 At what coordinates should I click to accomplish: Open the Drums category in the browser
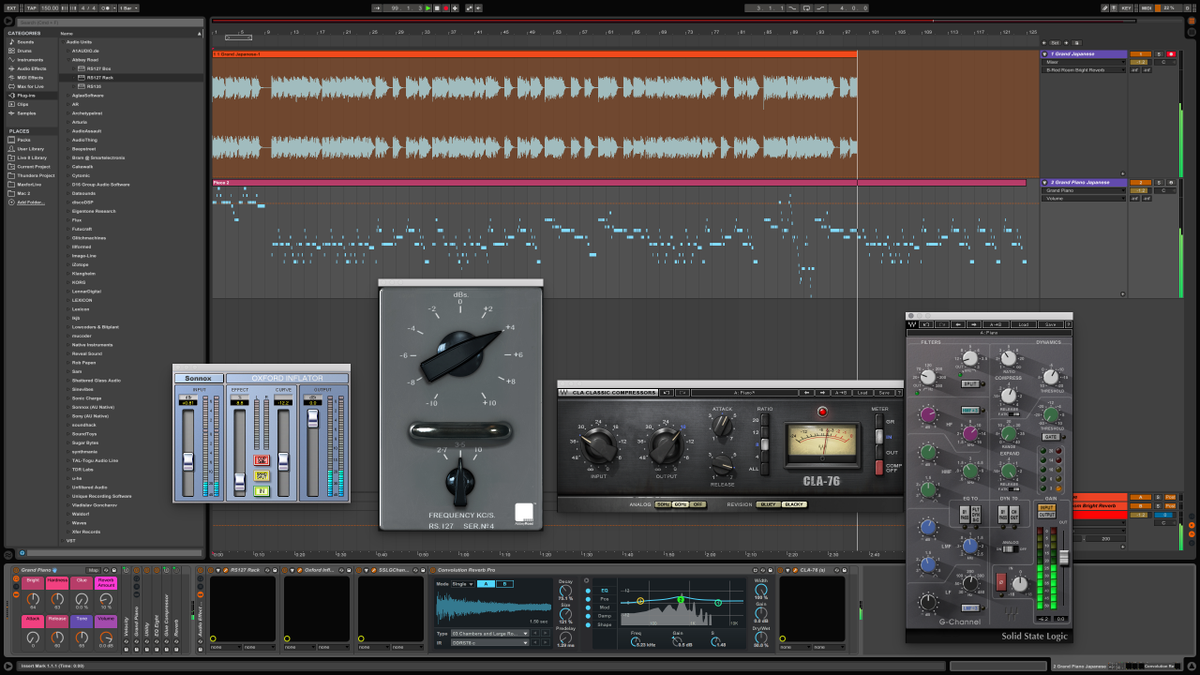[24, 51]
